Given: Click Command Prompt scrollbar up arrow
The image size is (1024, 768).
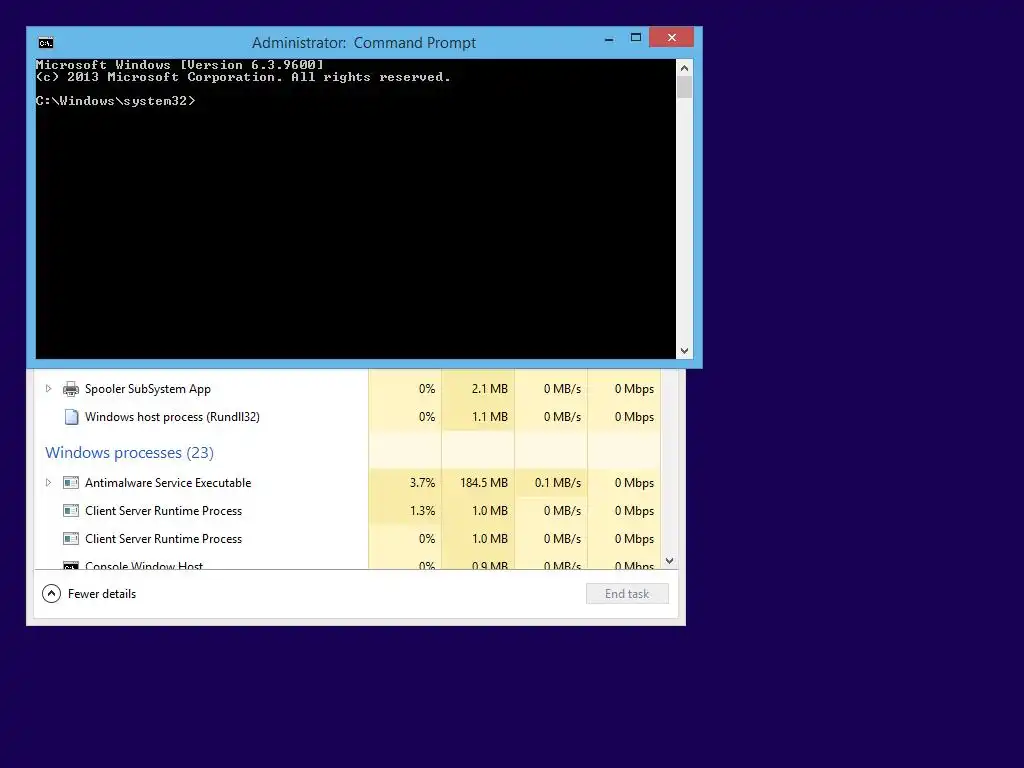Looking at the screenshot, I should click(684, 68).
